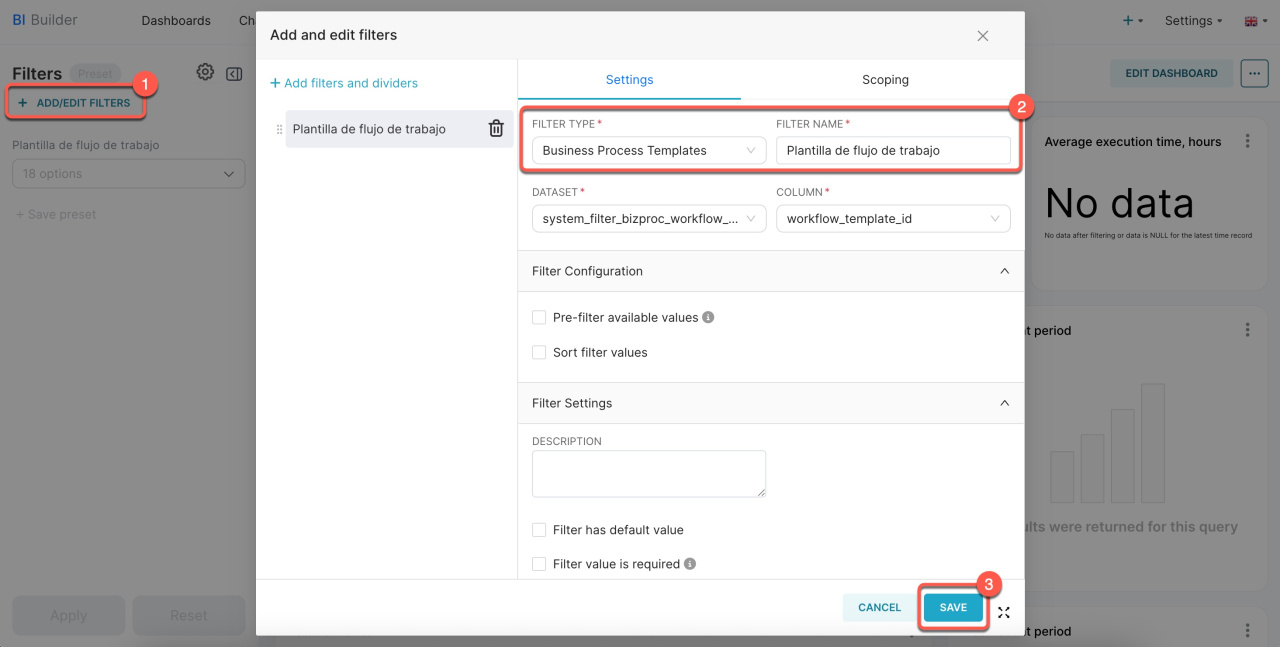Open the Column dropdown workflow_template_id
This screenshot has width=1280, height=647.
point(892,219)
